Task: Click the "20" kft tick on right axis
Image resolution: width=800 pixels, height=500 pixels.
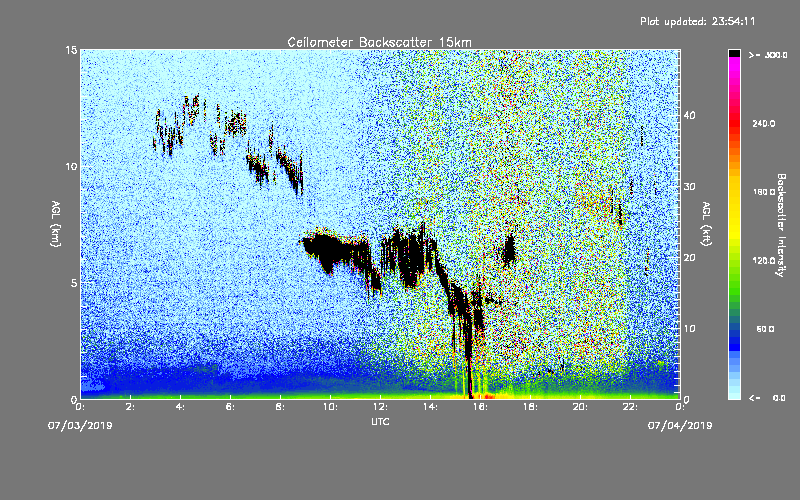Action: click(x=689, y=258)
